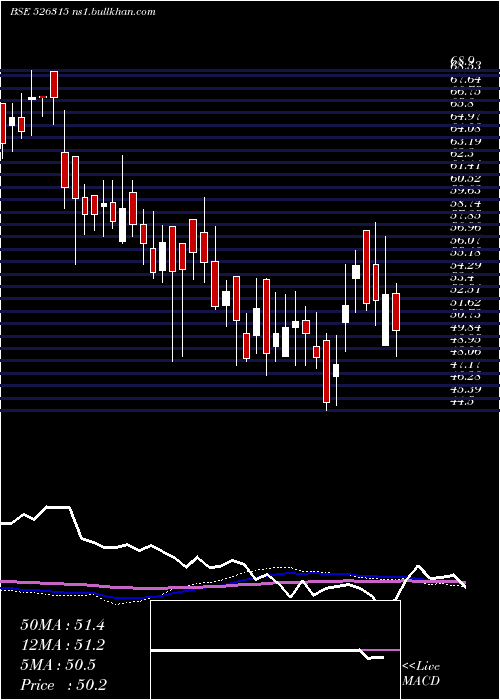Click the 60.52 price axis label
The height and width of the screenshot is (700, 500).
[x=466, y=179]
